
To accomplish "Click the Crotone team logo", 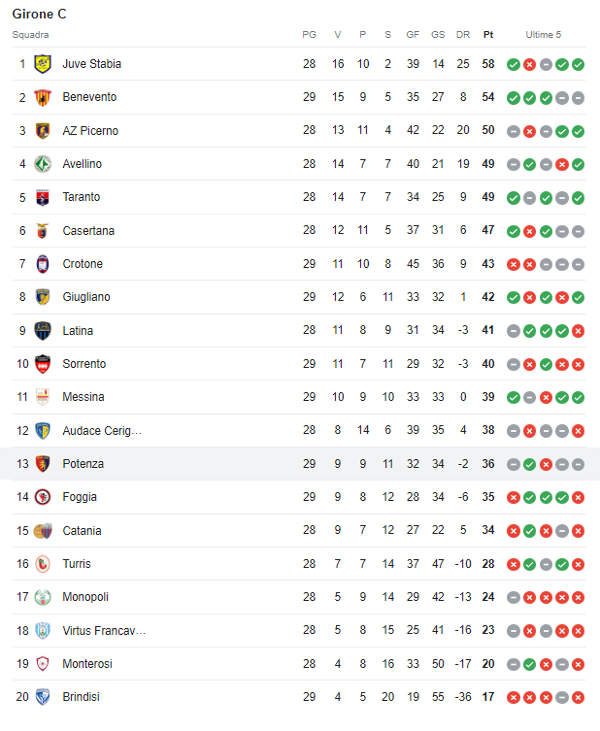I will point(42,264).
